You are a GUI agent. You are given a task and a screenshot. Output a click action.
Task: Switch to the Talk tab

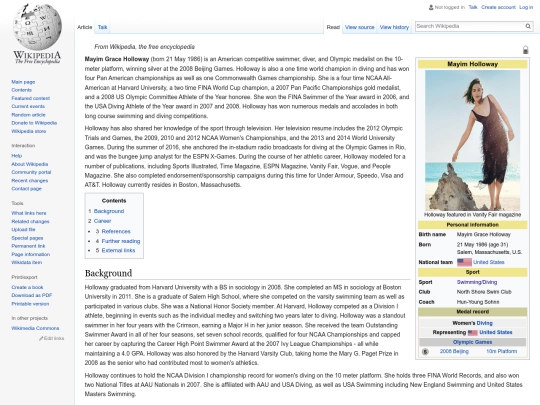tap(102, 27)
